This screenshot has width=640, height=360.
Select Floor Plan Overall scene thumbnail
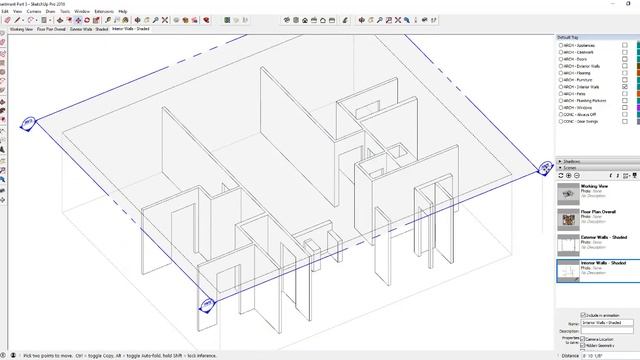[568, 220]
